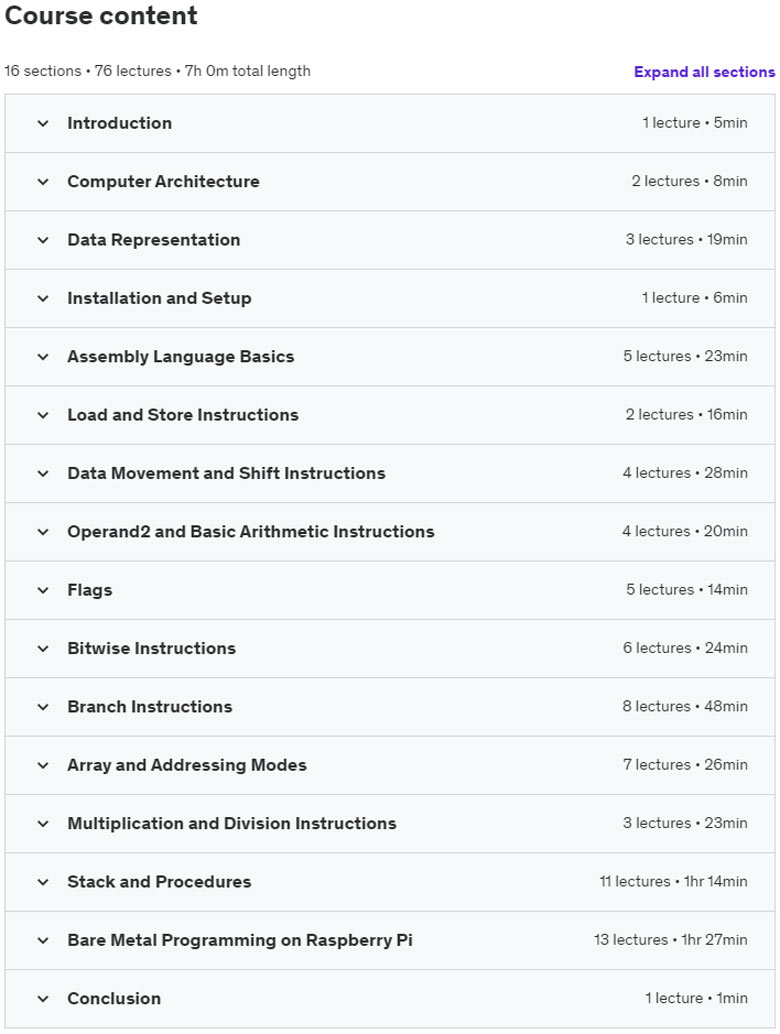
Task: Open Assembly Language Basics section title
Action: pyautogui.click(x=181, y=357)
